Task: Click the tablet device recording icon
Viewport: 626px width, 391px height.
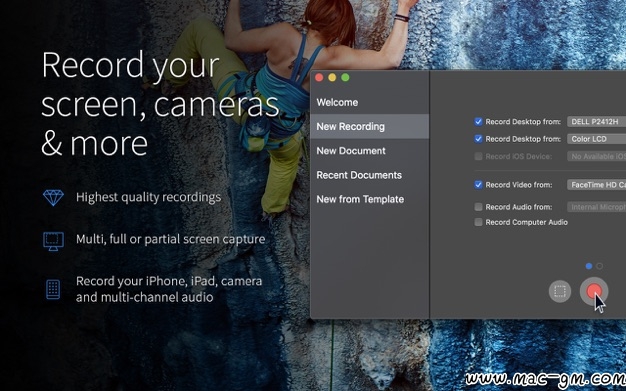Action: [x=53, y=289]
